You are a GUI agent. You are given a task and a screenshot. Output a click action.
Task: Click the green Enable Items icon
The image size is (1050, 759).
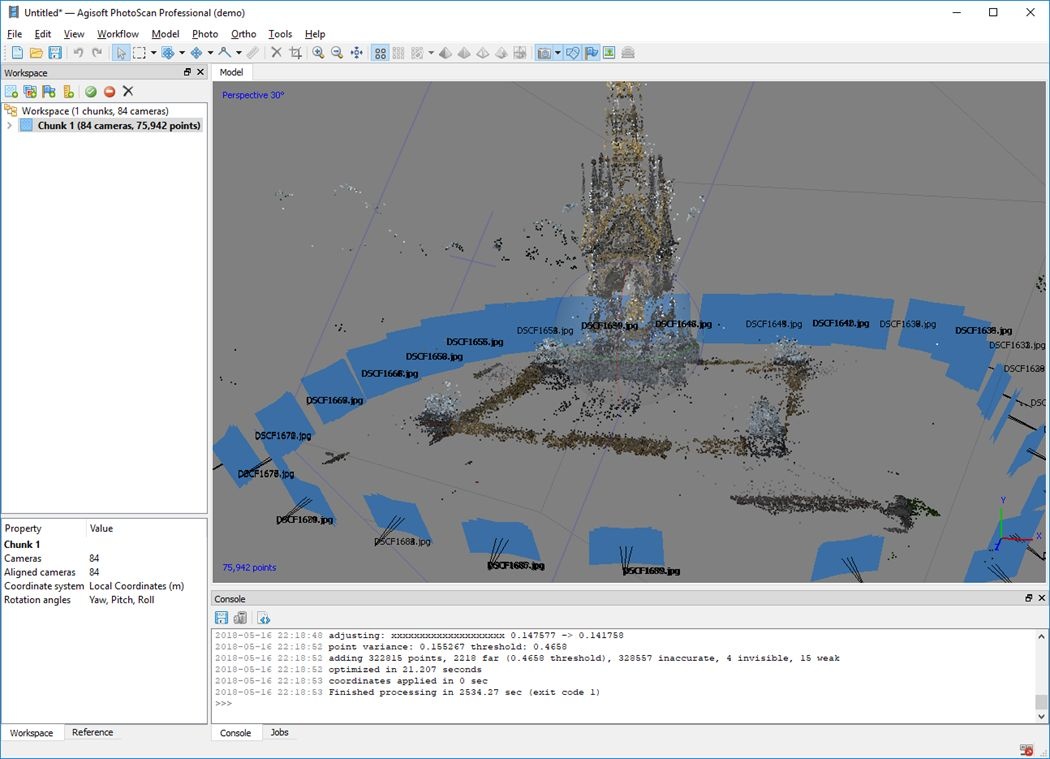coord(91,91)
